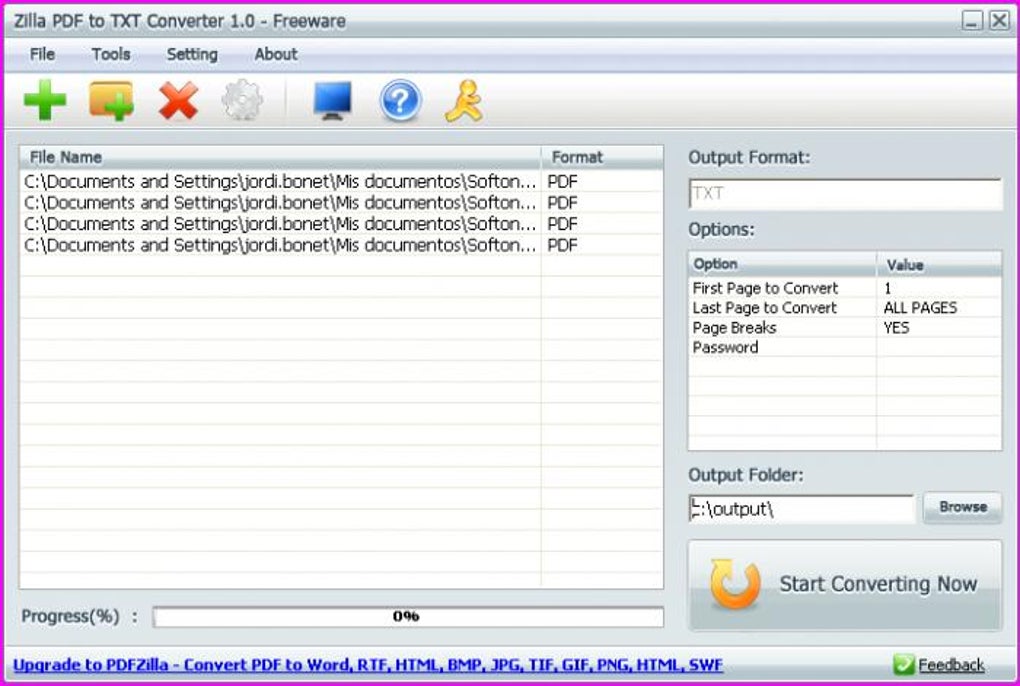Open help with the question mark icon
Viewport: 1020px width, 686px height.
[x=400, y=100]
